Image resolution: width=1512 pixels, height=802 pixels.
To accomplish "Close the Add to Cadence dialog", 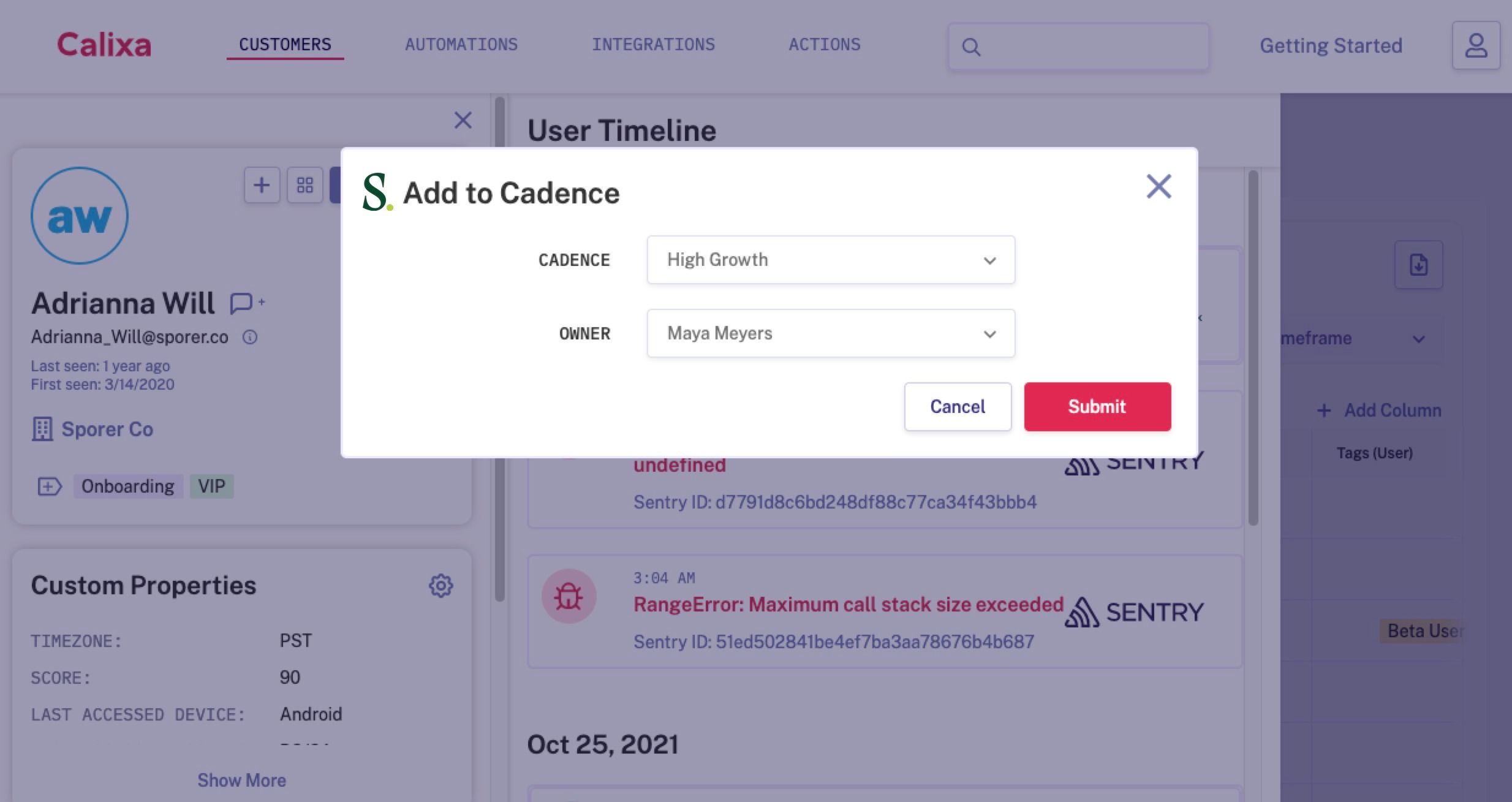I will coord(1159,186).
